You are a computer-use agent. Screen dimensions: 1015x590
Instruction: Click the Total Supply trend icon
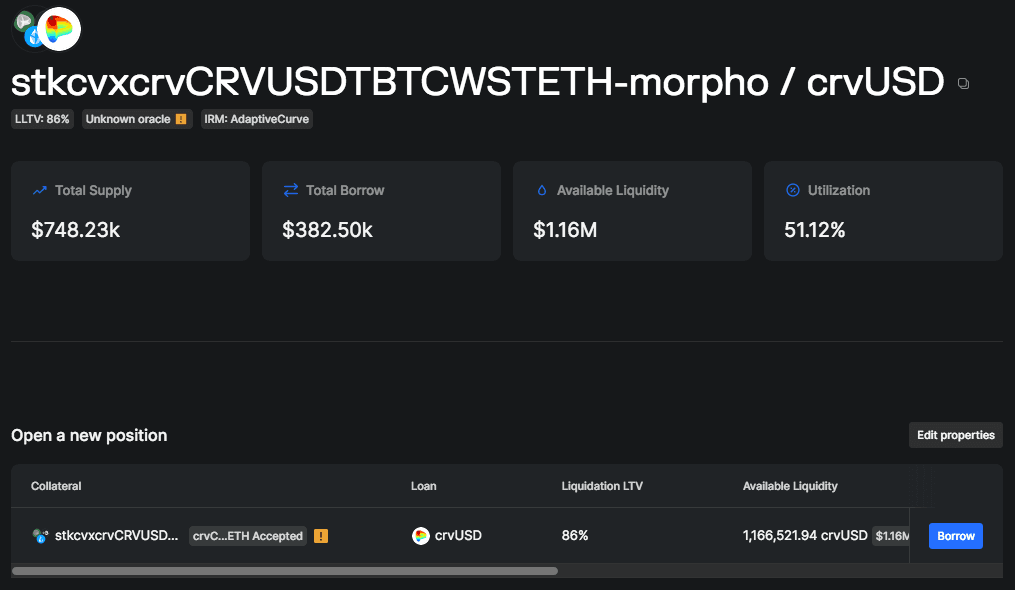(40, 190)
